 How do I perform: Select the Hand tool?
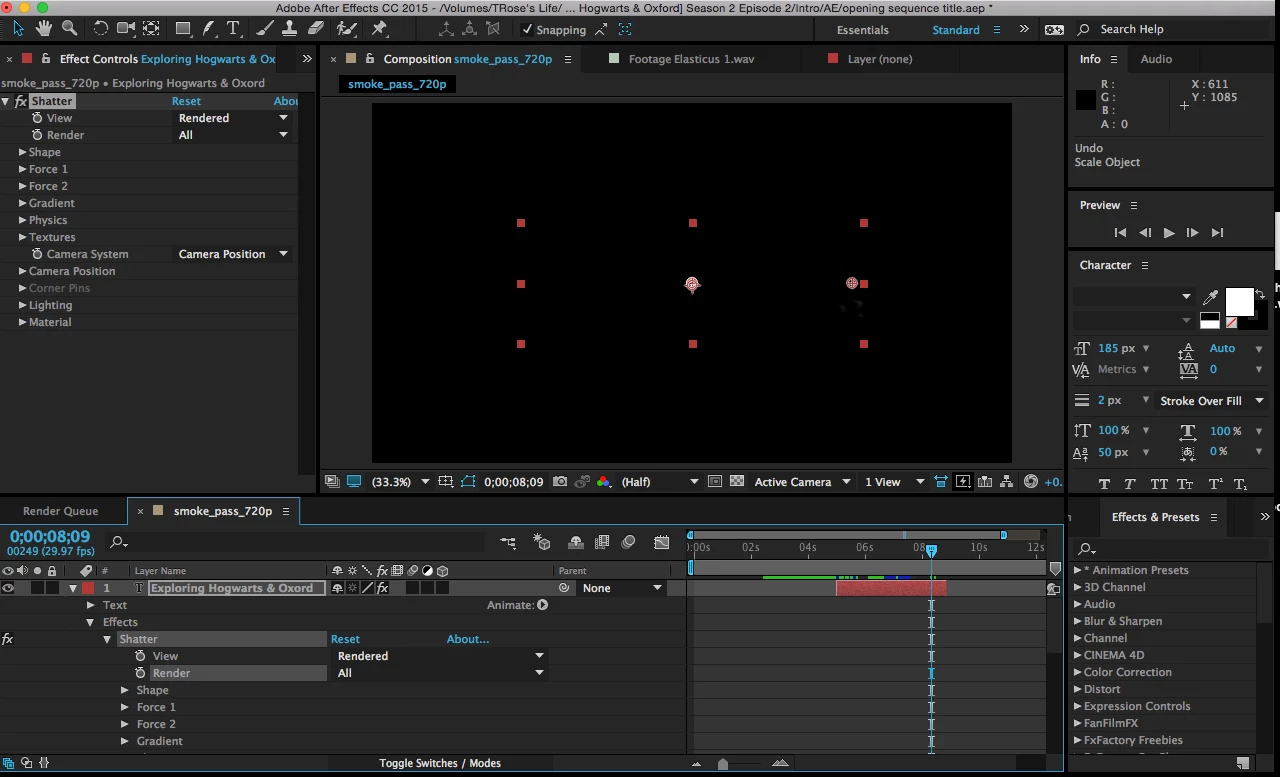click(x=44, y=28)
